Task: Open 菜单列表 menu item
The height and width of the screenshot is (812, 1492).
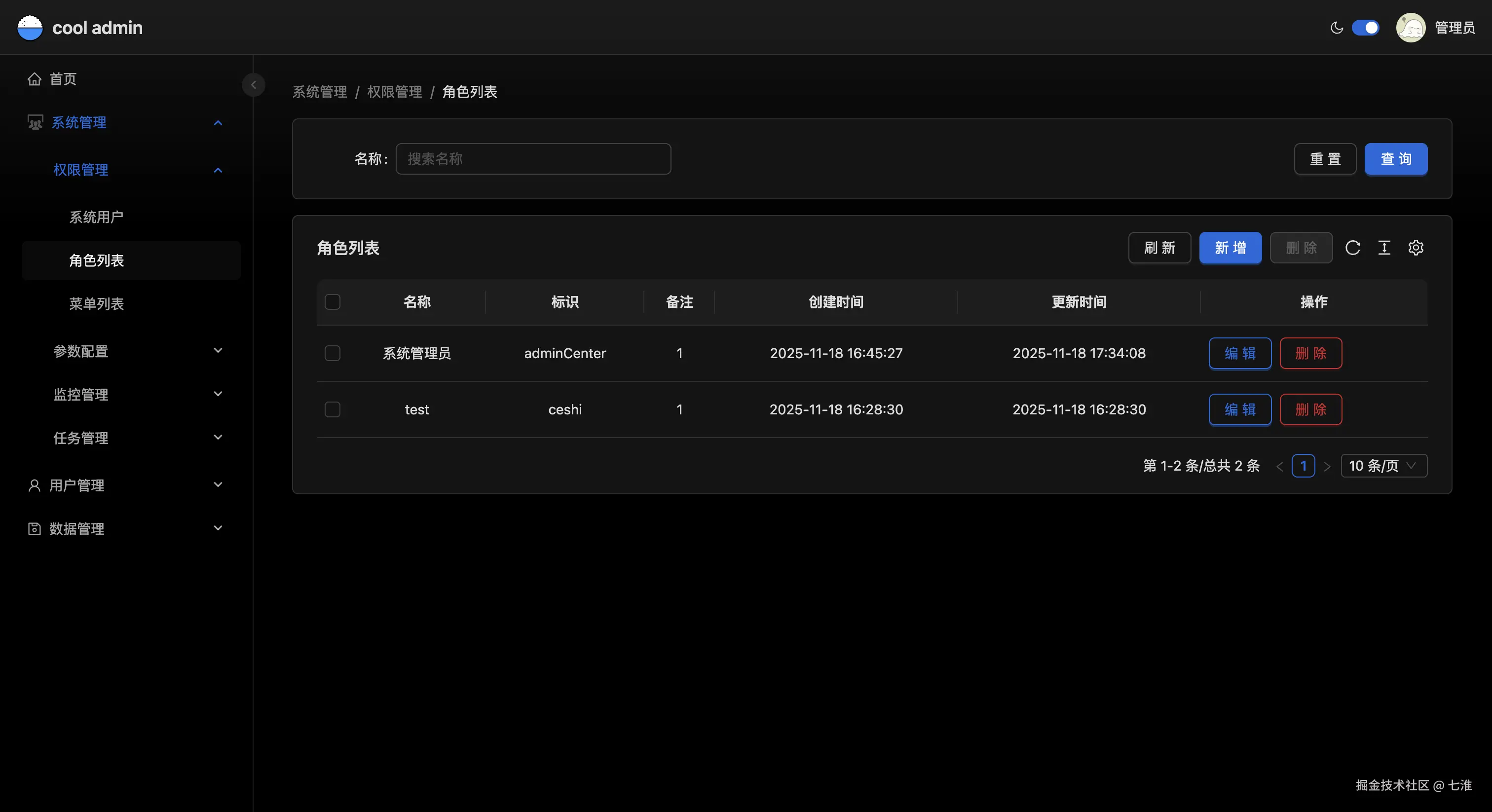Action: 97,304
